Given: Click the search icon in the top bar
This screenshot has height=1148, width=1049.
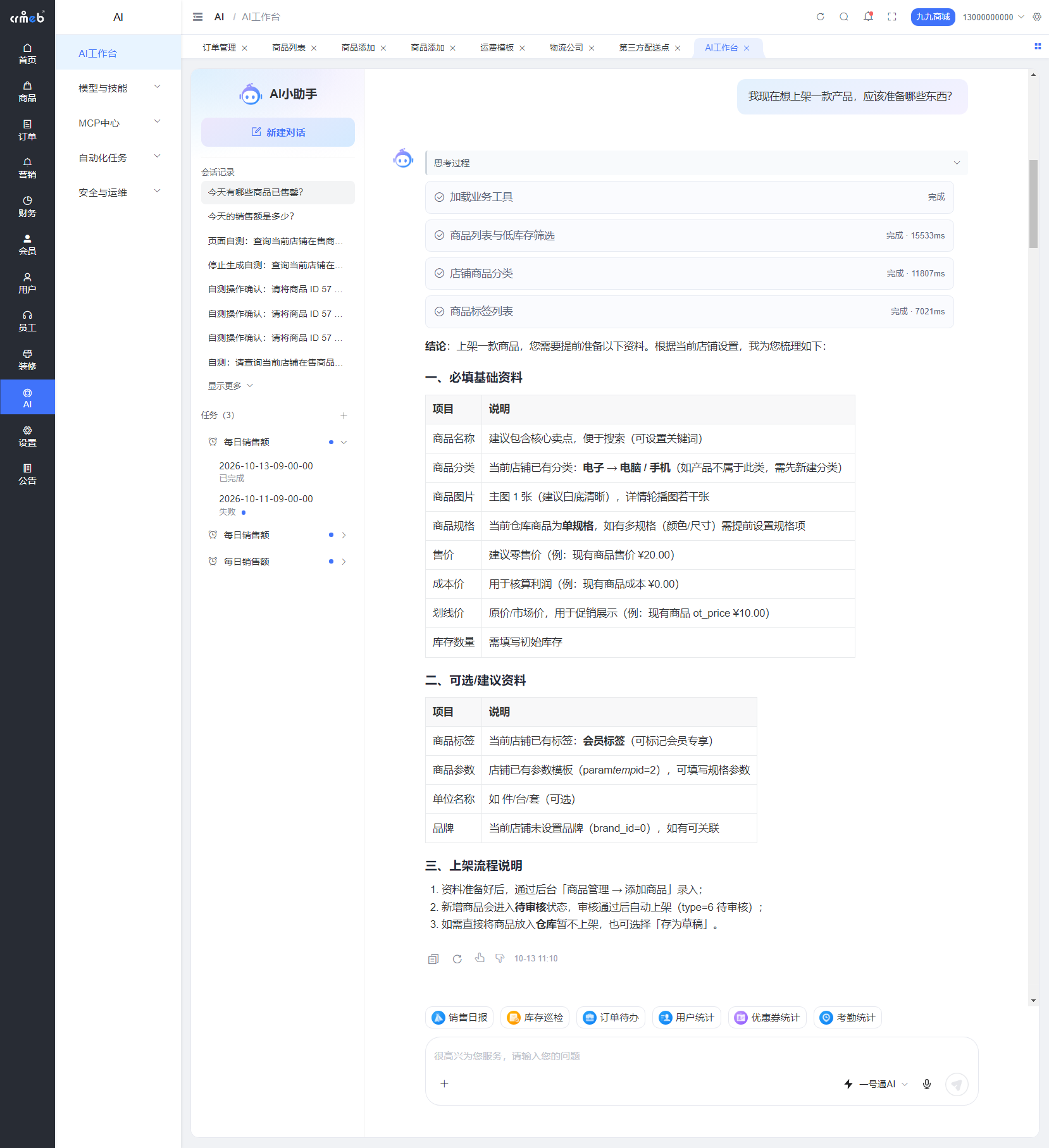Looking at the screenshot, I should (844, 17).
